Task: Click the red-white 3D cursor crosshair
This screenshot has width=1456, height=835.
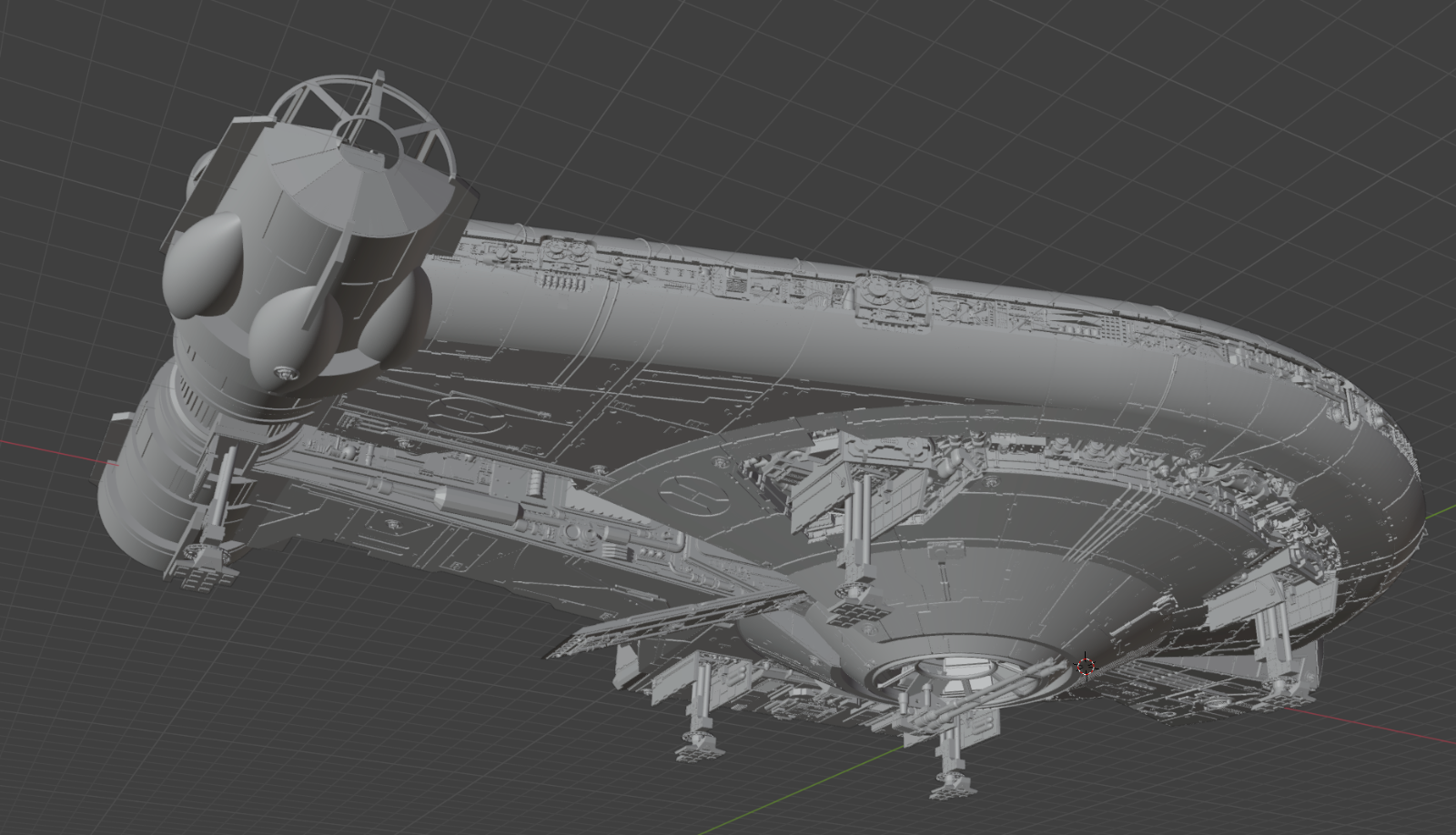Action: (x=1086, y=667)
